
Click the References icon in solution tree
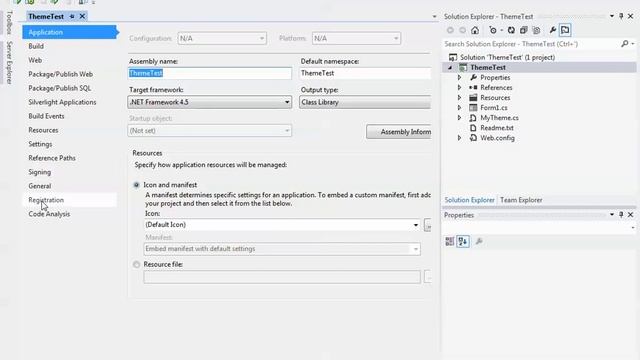click(473, 87)
